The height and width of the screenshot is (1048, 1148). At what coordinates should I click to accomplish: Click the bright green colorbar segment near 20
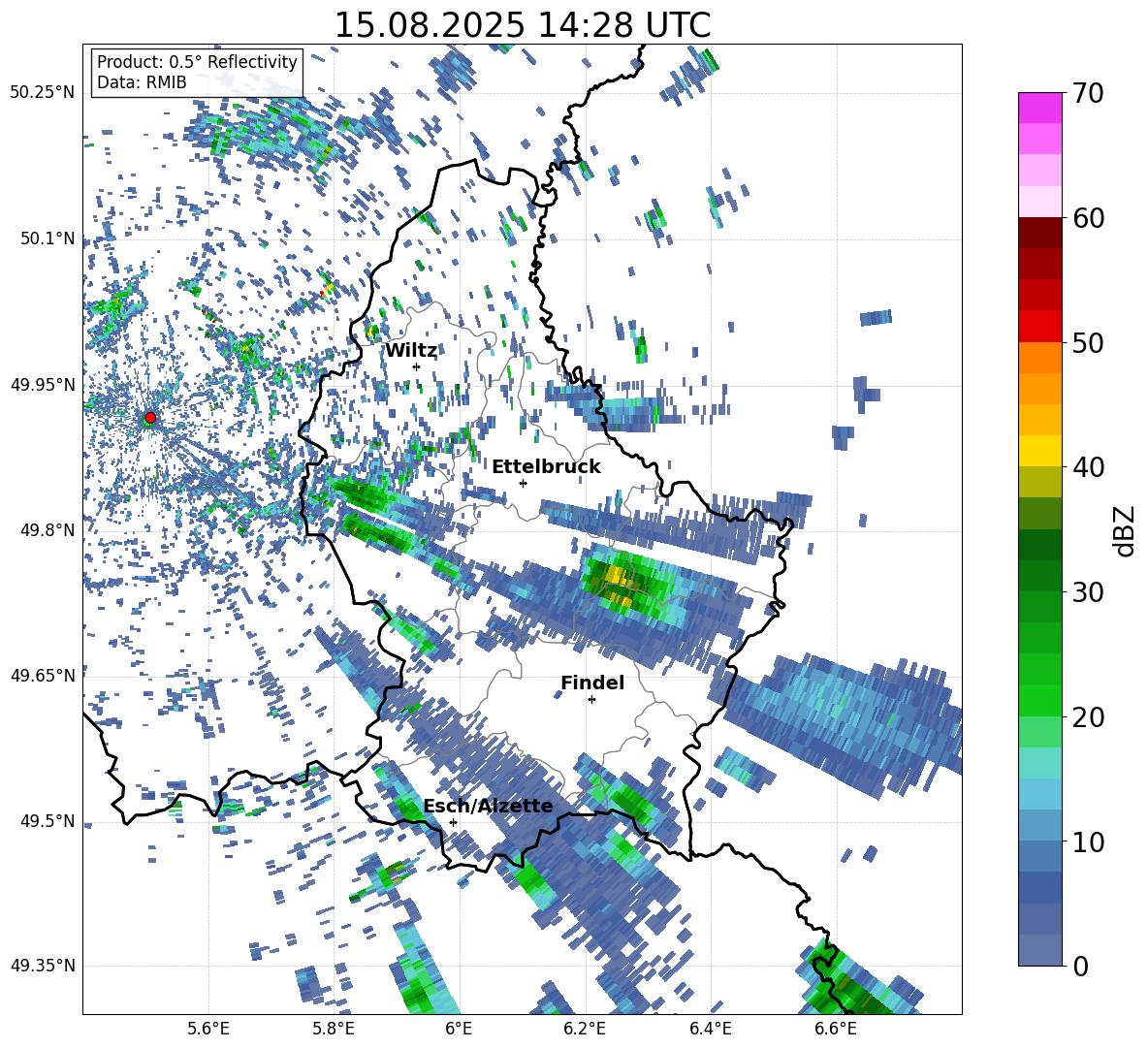pos(1039,700)
